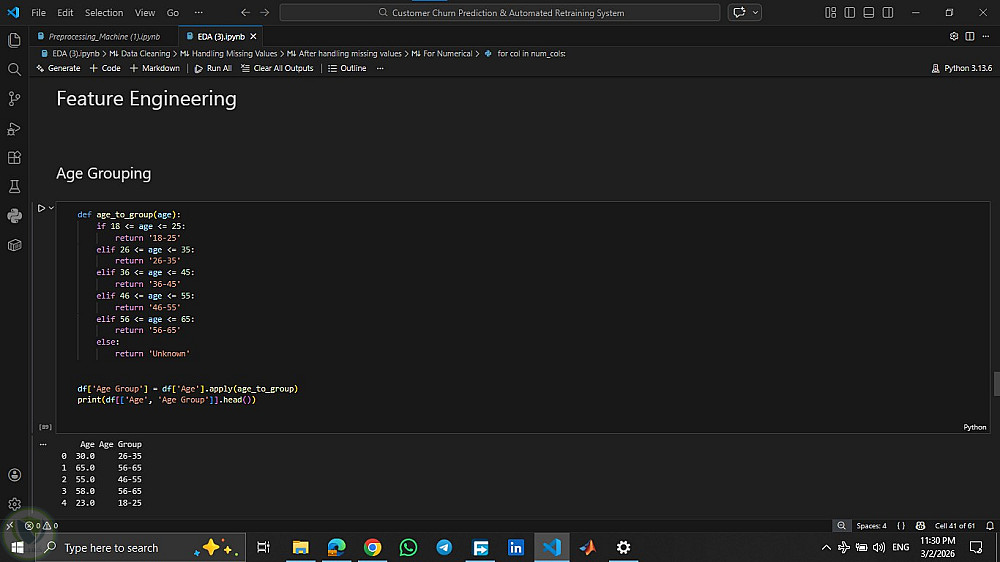This screenshot has height=562, width=1000.
Task: Go back with the navigation arrow
Action: pyautogui.click(x=246, y=12)
